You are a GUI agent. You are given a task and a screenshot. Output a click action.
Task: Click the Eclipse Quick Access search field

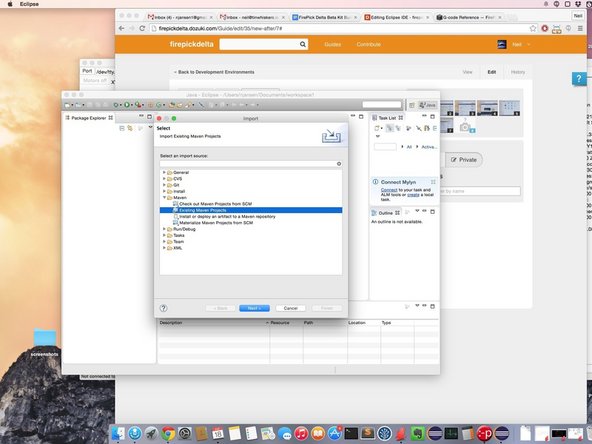pos(382,105)
